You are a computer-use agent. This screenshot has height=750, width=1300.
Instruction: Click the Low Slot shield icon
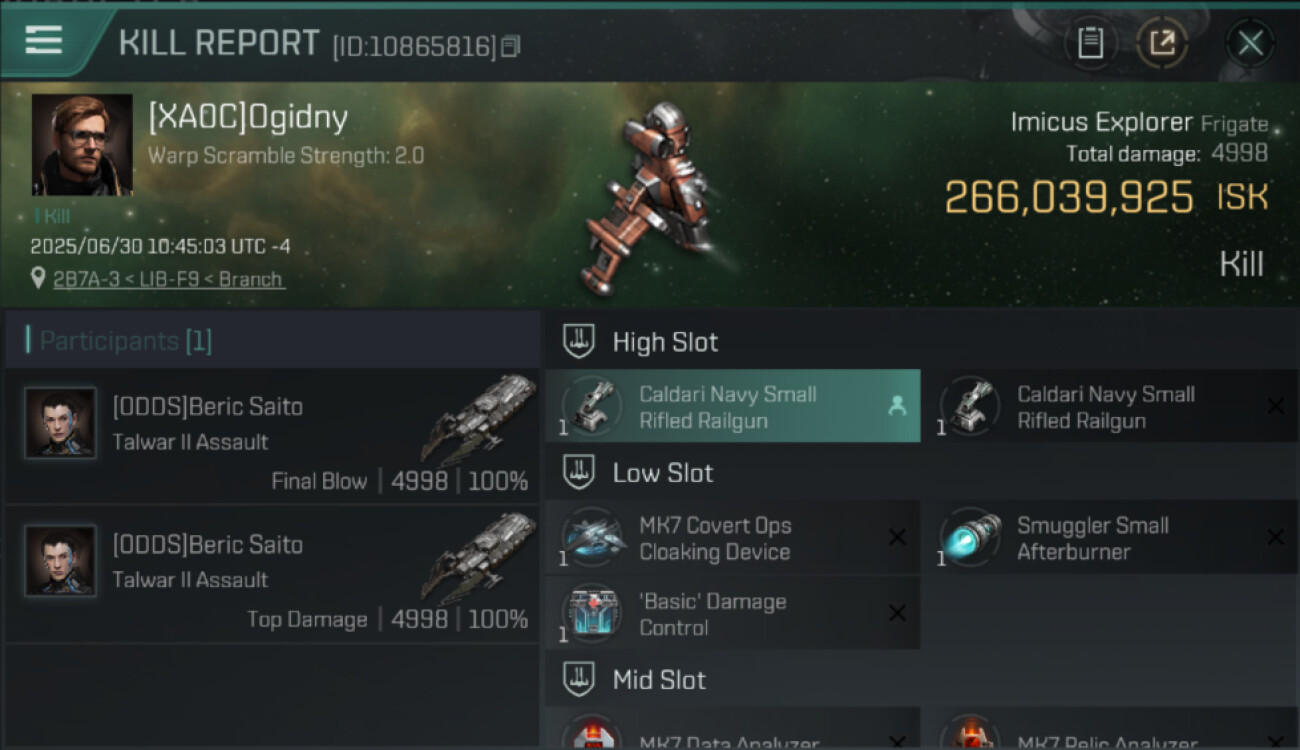pyautogui.click(x=579, y=473)
